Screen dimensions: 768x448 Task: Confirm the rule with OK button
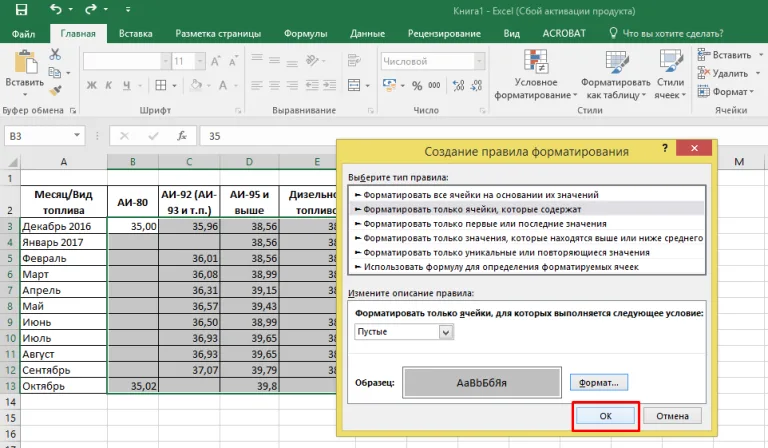(605, 416)
